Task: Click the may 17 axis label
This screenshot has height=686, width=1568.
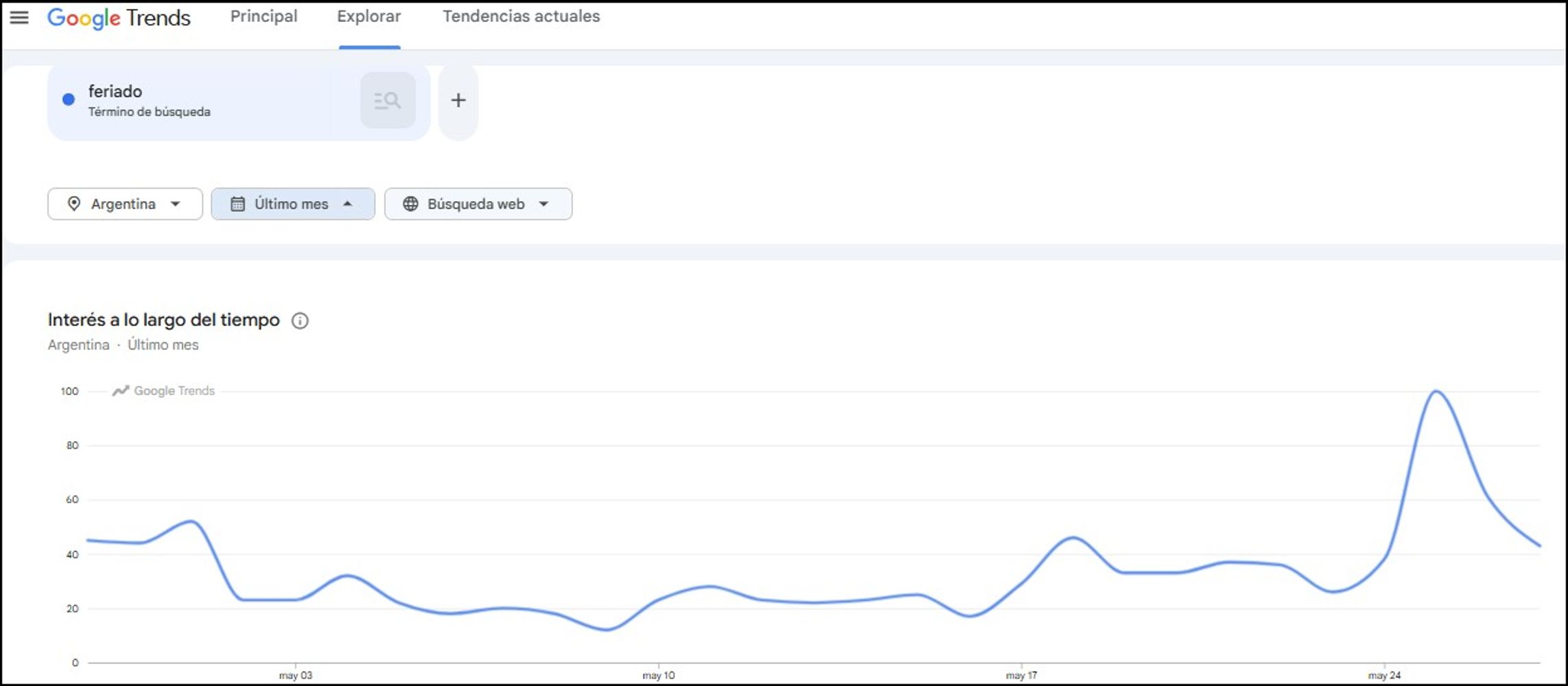Action: click(1022, 675)
